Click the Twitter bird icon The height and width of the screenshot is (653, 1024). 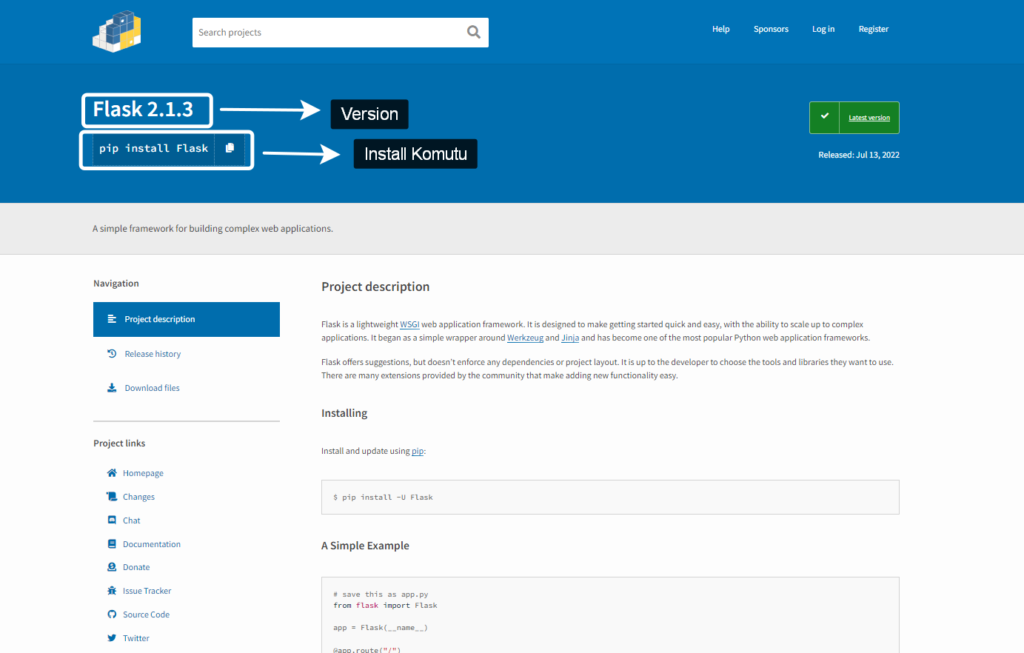(x=112, y=638)
